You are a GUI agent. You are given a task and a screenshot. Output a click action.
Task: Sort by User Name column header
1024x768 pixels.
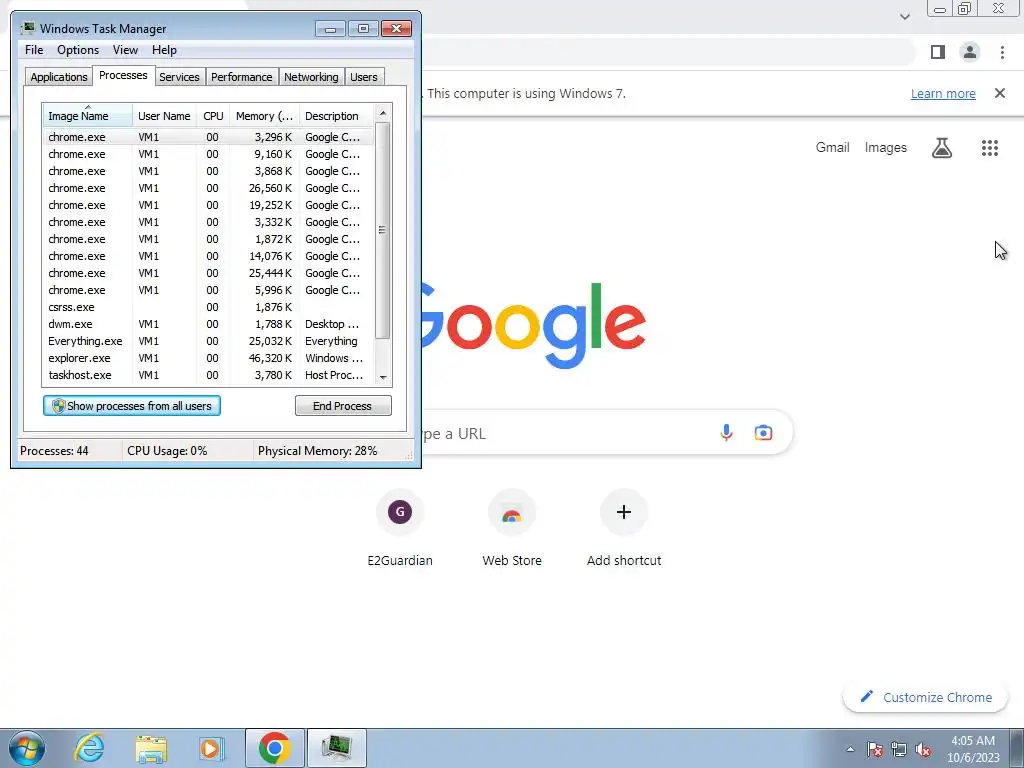click(x=164, y=116)
